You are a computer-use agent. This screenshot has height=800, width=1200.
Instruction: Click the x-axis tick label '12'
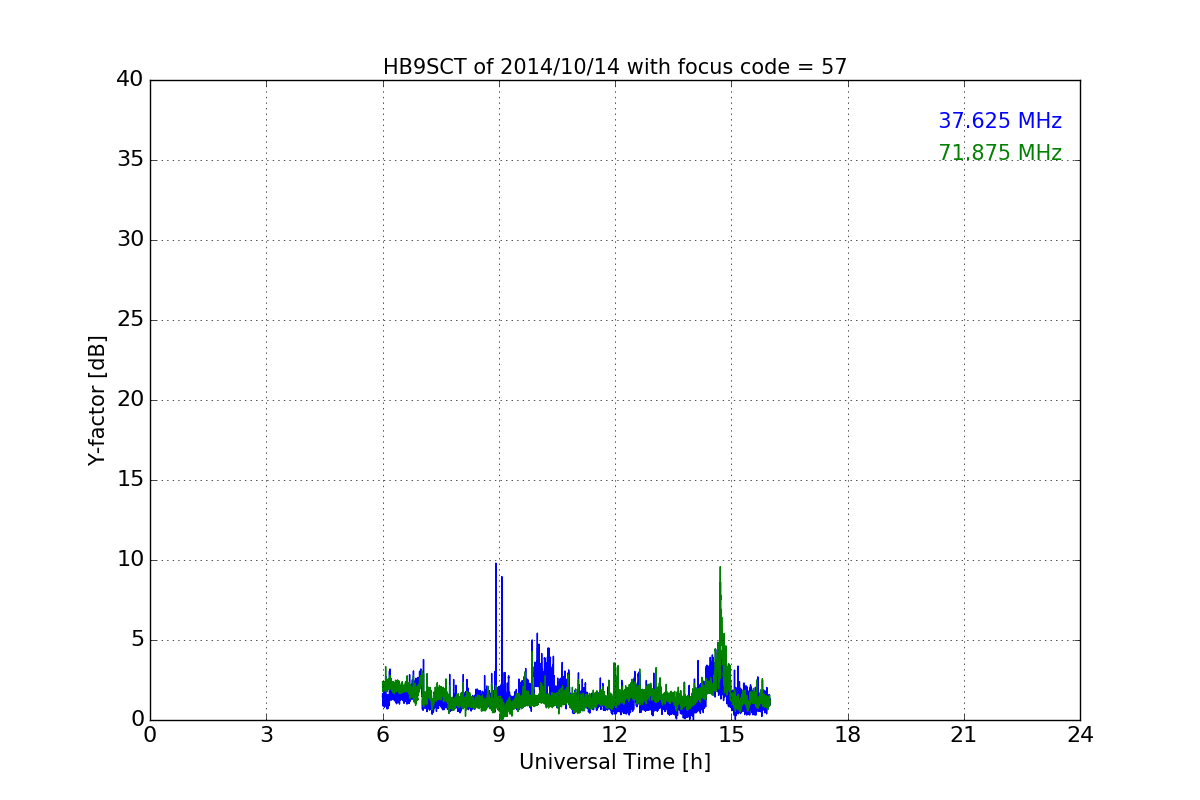[615, 735]
